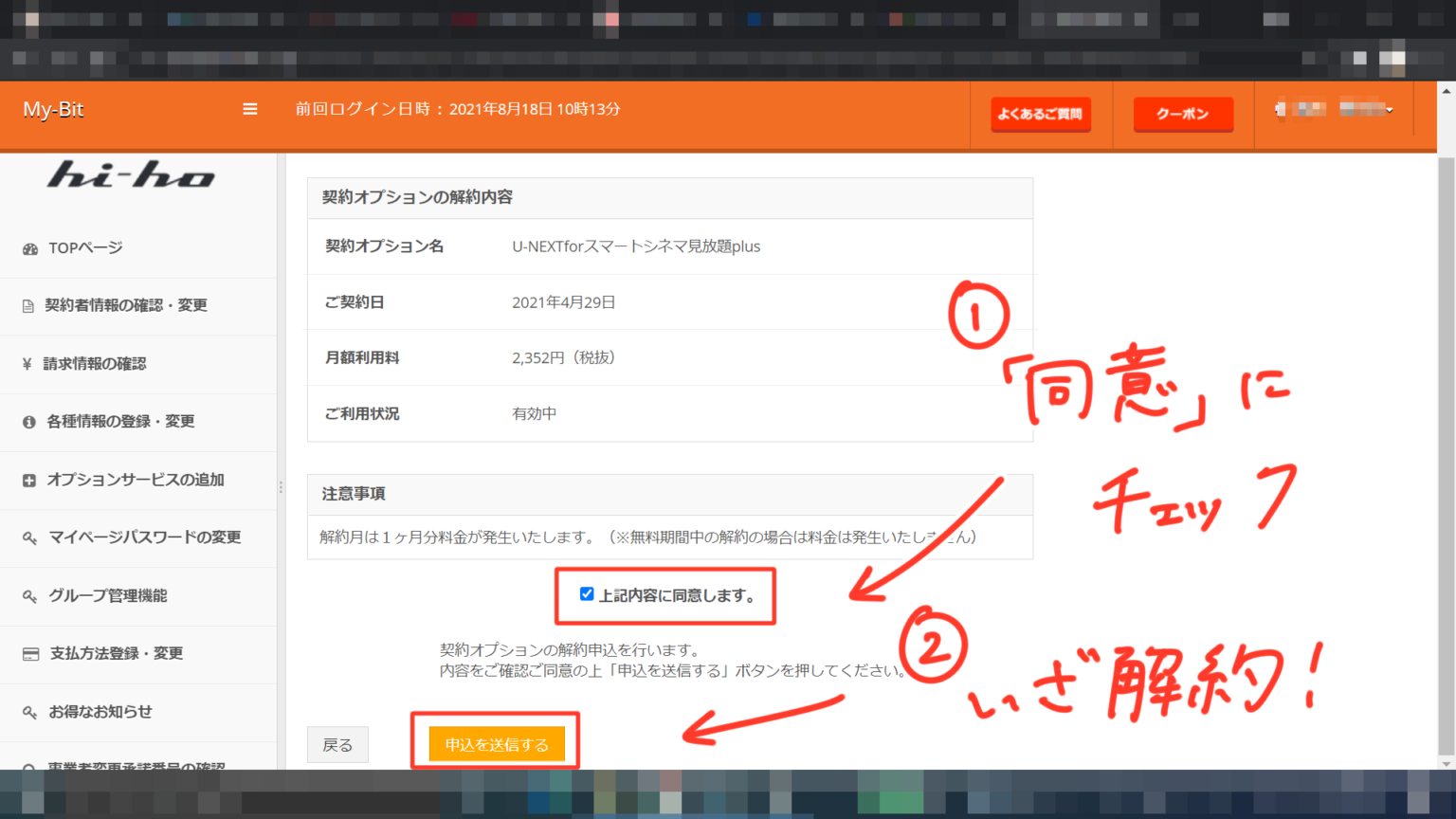The image size is (1456, 819).
Task: Click the key icon next to グループ管理機能
Action: click(x=29, y=596)
